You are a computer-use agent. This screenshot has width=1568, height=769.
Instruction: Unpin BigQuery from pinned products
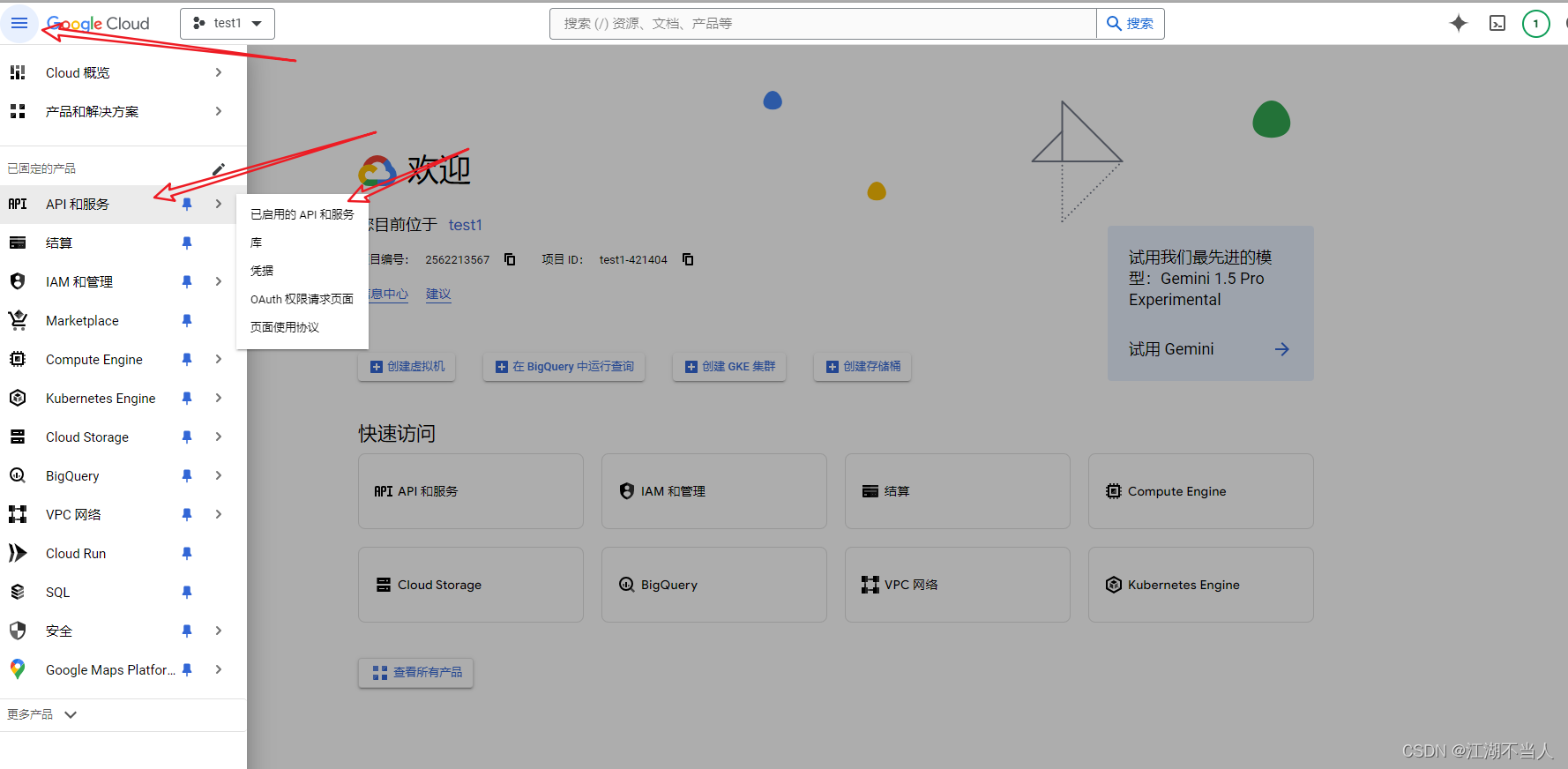point(187,475)
